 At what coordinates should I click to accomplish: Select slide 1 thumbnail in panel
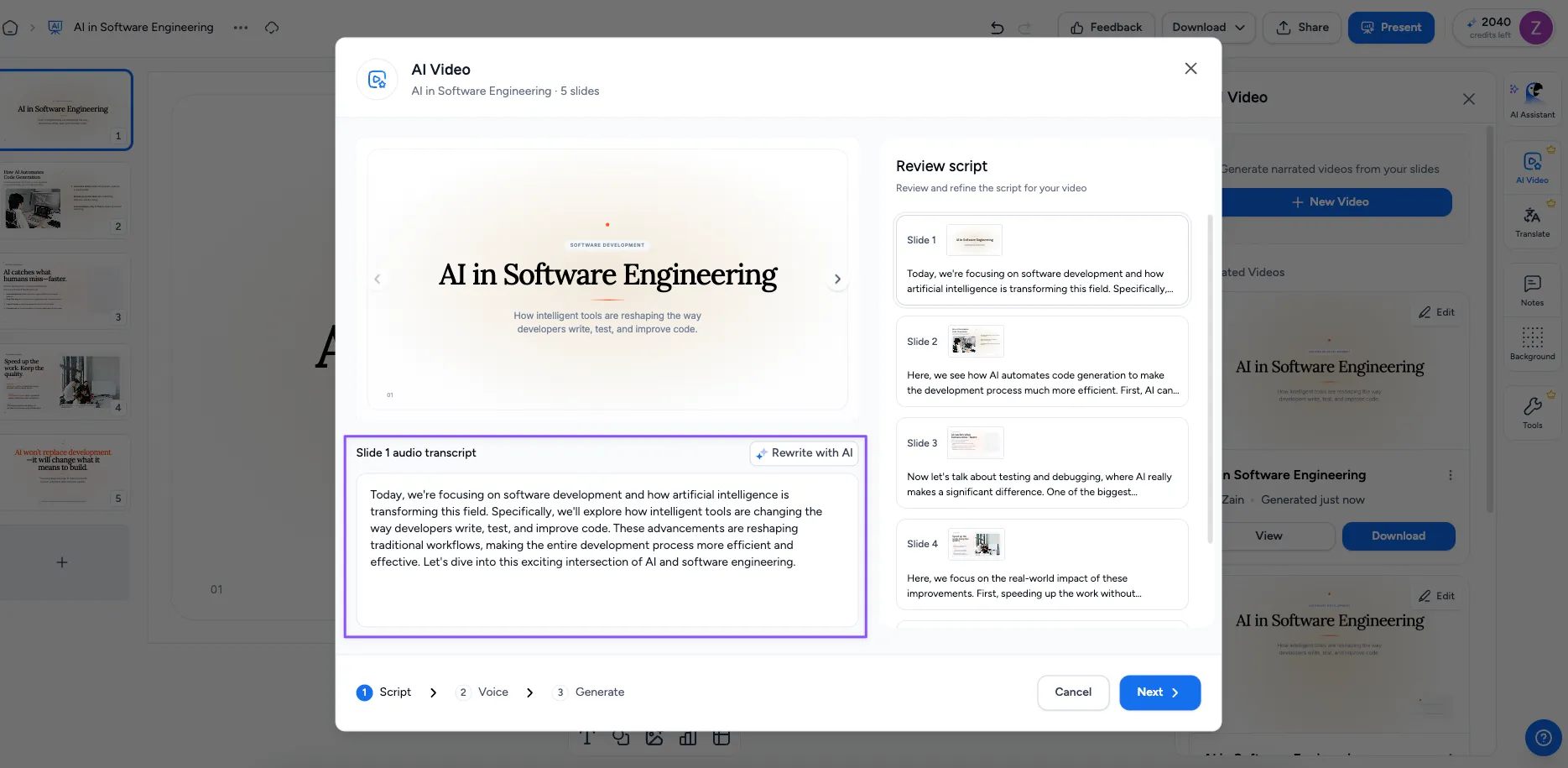tap(66, 110)
